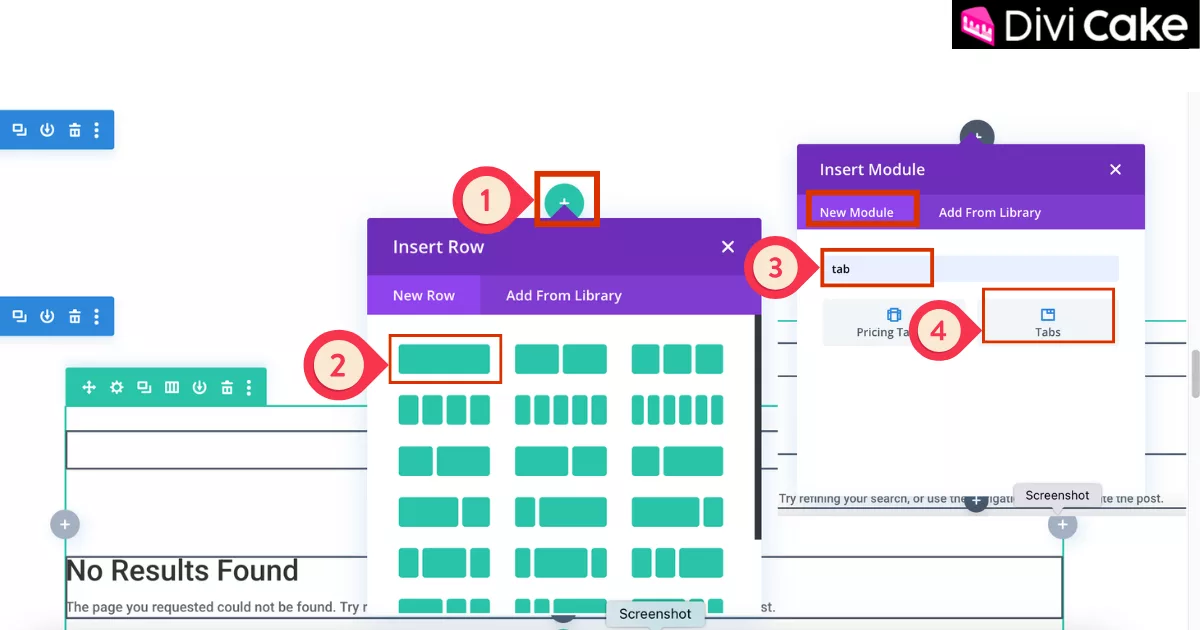Trash section in blue toolbar nearest green row toolbar

[x=75, y=316]
